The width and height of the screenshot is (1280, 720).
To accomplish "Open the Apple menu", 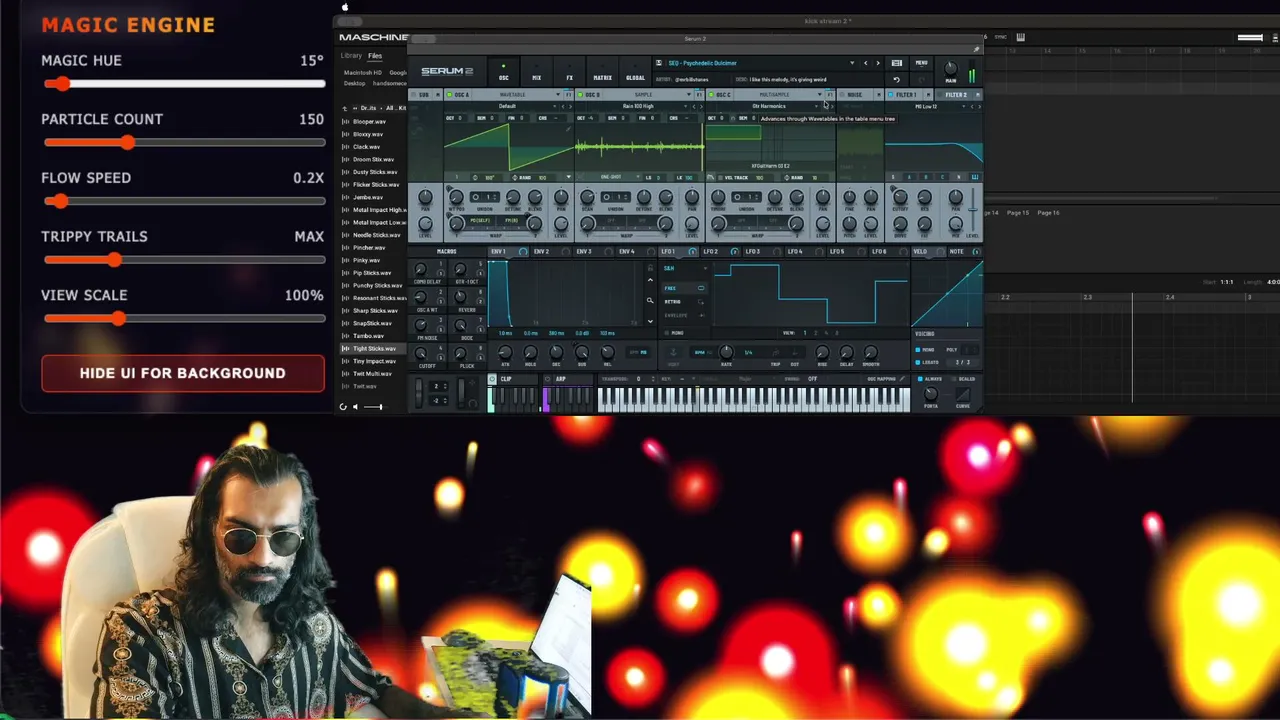I will [345, 7].
